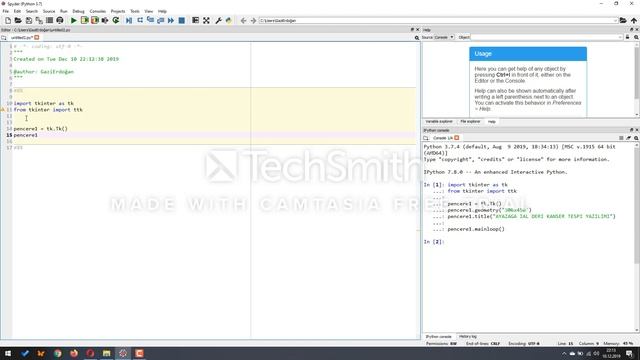The width and height of the screenshot is (640, 360).
Task: Interrupt kernel button in IPython console
Action: pyautogui.click(x=621, y=138)
